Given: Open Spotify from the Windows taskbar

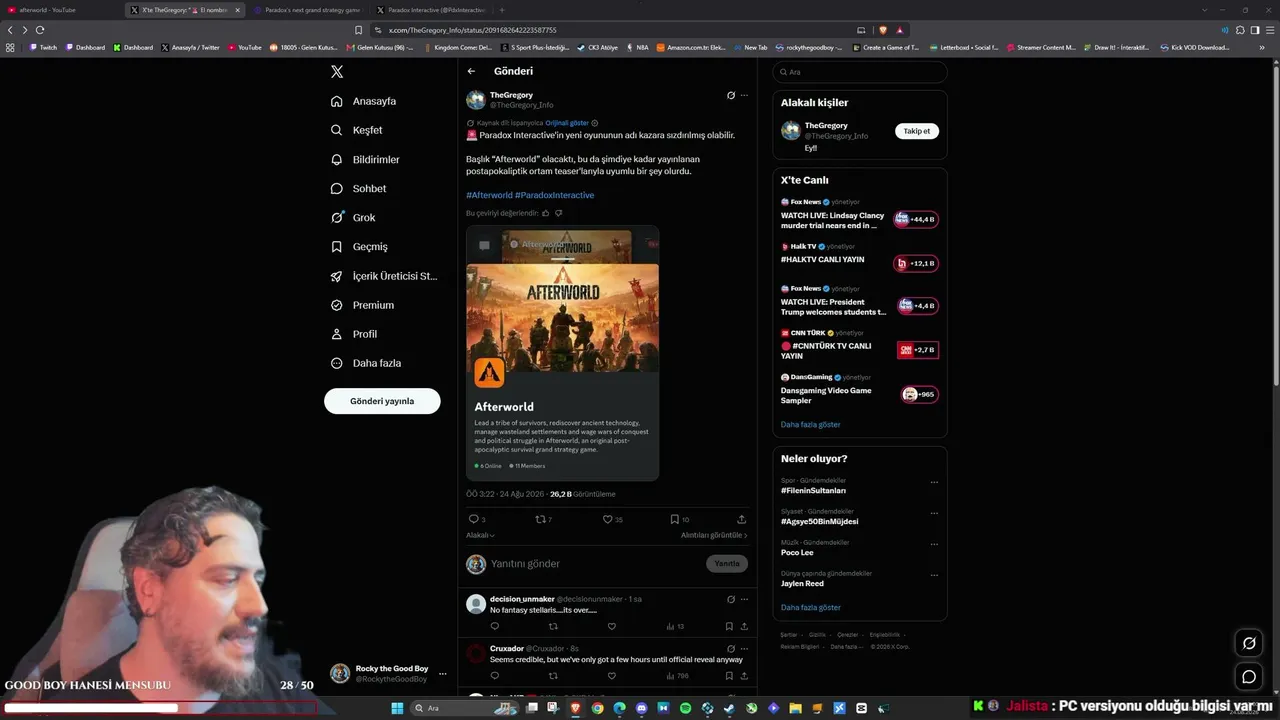Looking at the screenshot, I should tap(685, 708).
